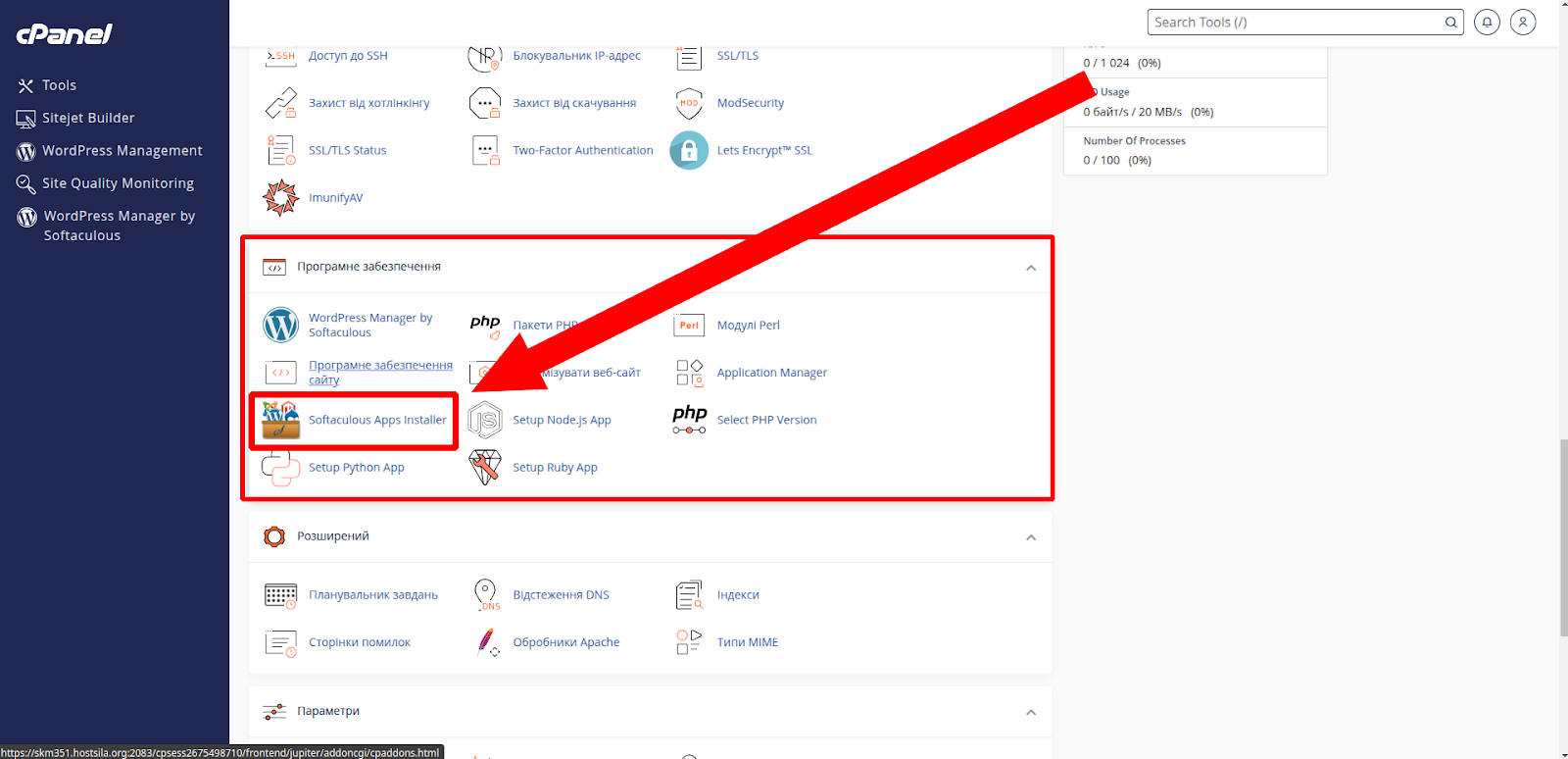Open the Відстеження DNS icon
This screenshot has height=759, width=1568.
tap(485, 595)
